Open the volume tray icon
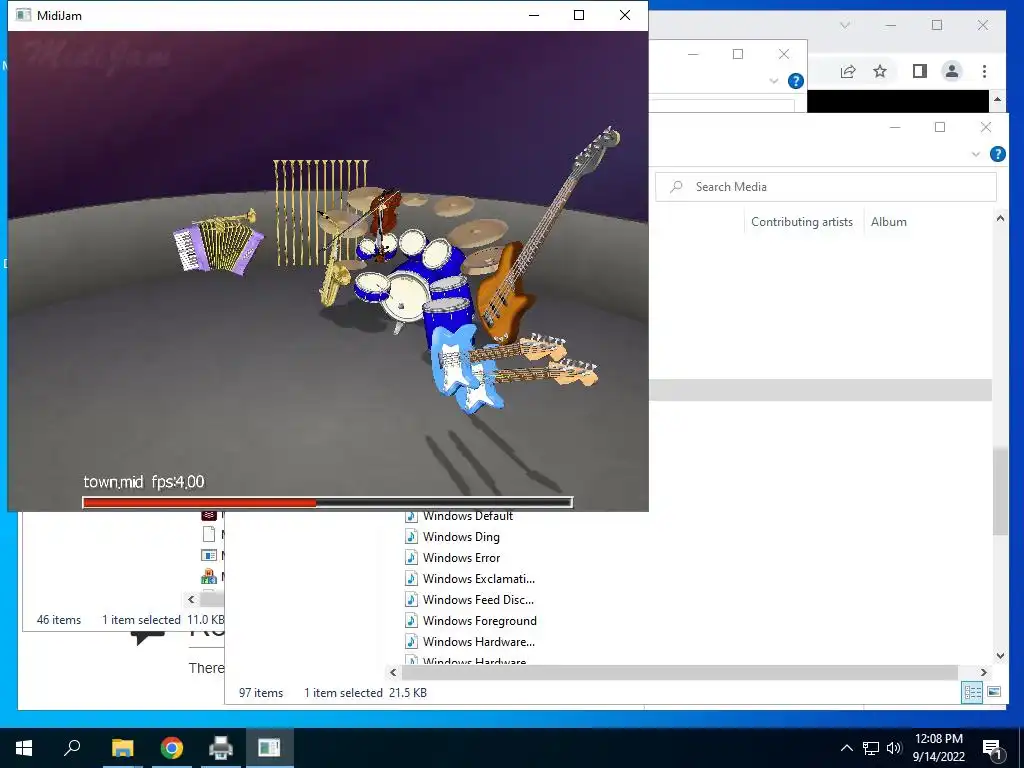The image size is (1024, 768). (x=894, y=748)
